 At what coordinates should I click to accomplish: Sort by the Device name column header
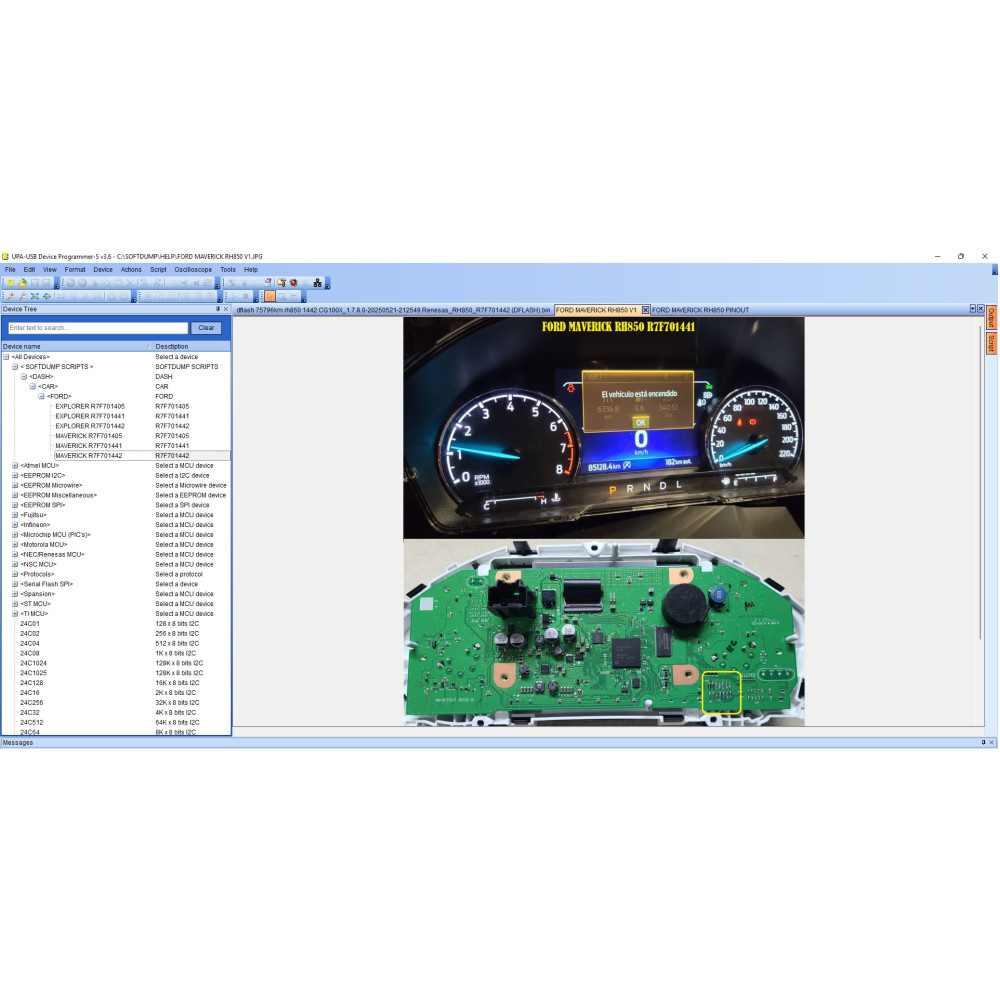point(75,346)
